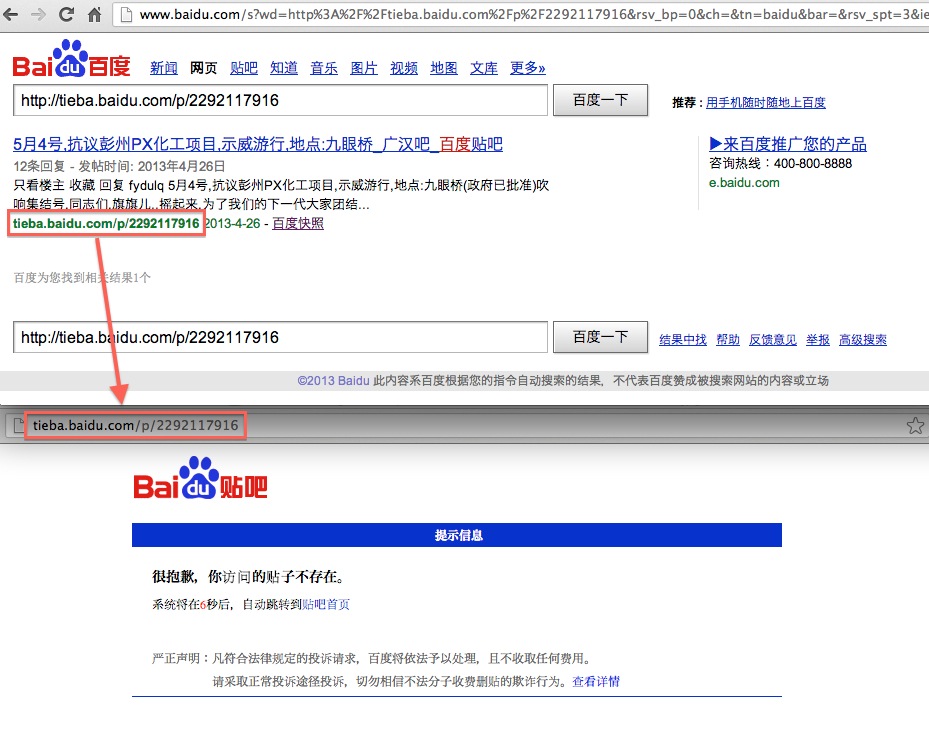Click the ©2013 Baidu footer link
This screenshot has height=734, width=929.
click(334, 380)
